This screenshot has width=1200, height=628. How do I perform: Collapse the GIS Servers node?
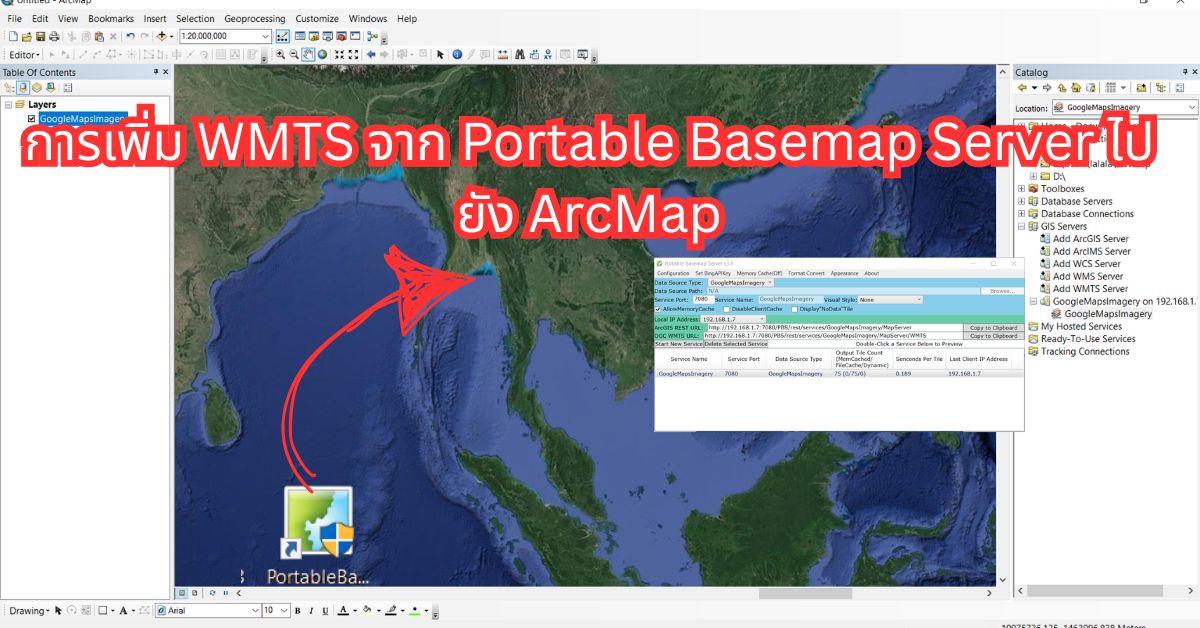(x=1021, y=226)
